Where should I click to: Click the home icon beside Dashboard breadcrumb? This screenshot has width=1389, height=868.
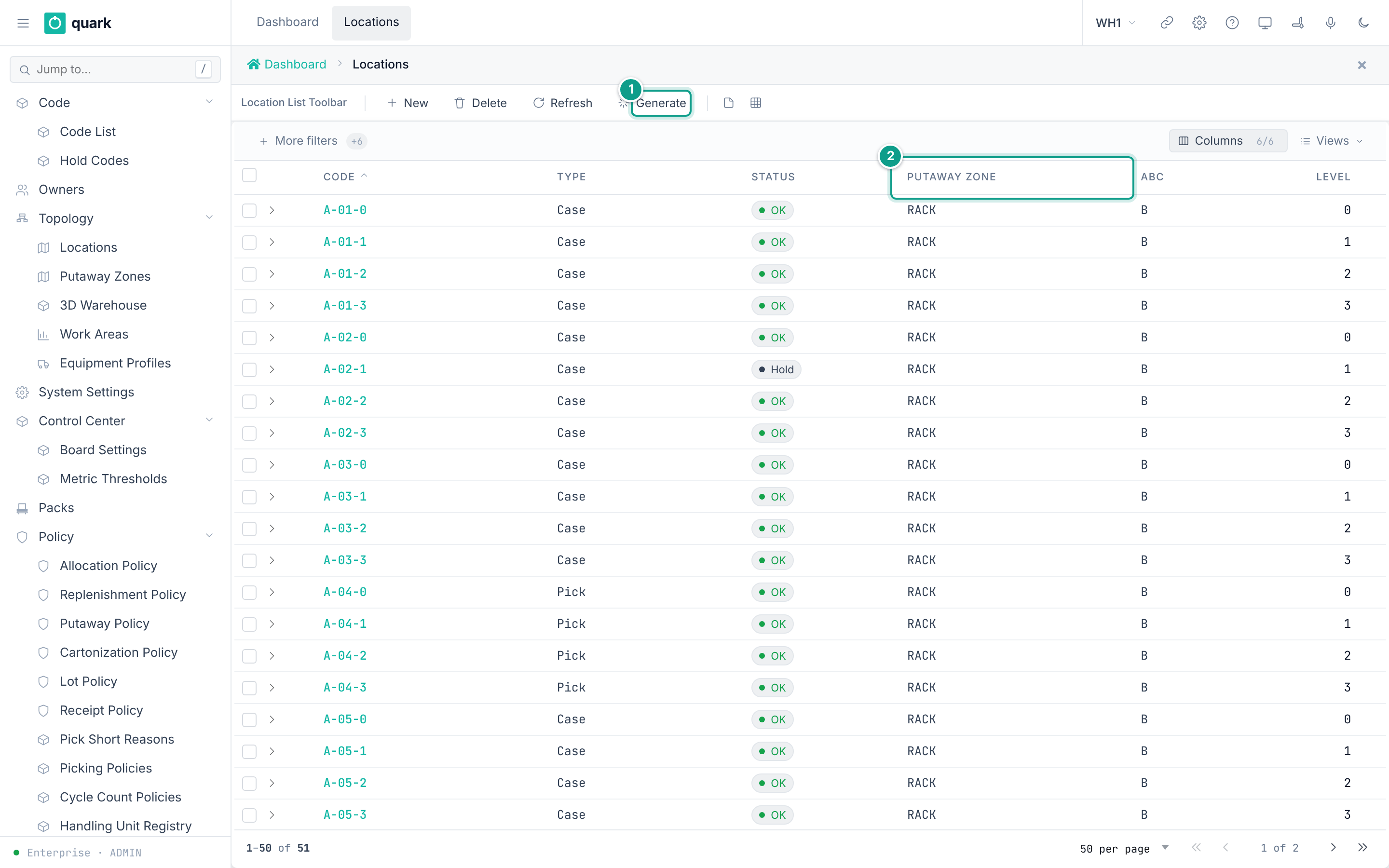click(x=253, y=64)
